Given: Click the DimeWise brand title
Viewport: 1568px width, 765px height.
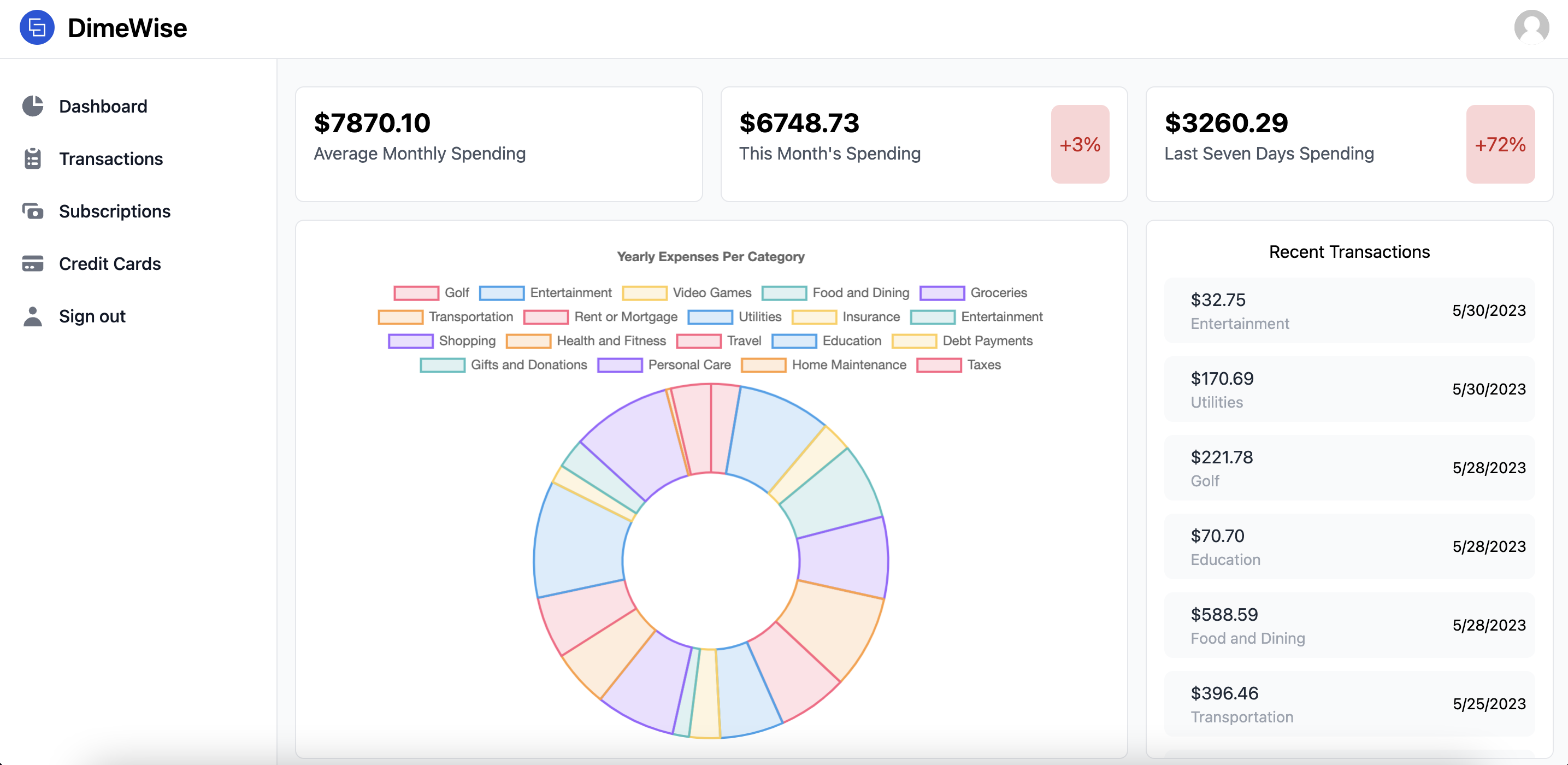Looking at the screenshot, I should tap(127, 28).
